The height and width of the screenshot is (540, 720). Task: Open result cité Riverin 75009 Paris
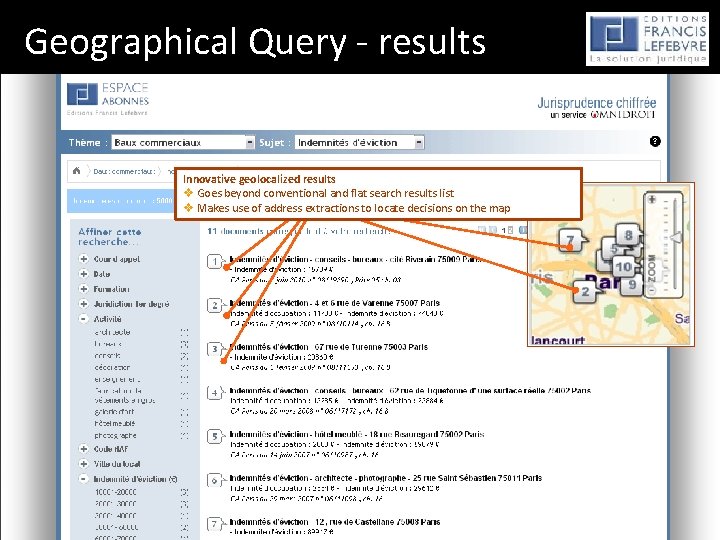tap(354, 259)
